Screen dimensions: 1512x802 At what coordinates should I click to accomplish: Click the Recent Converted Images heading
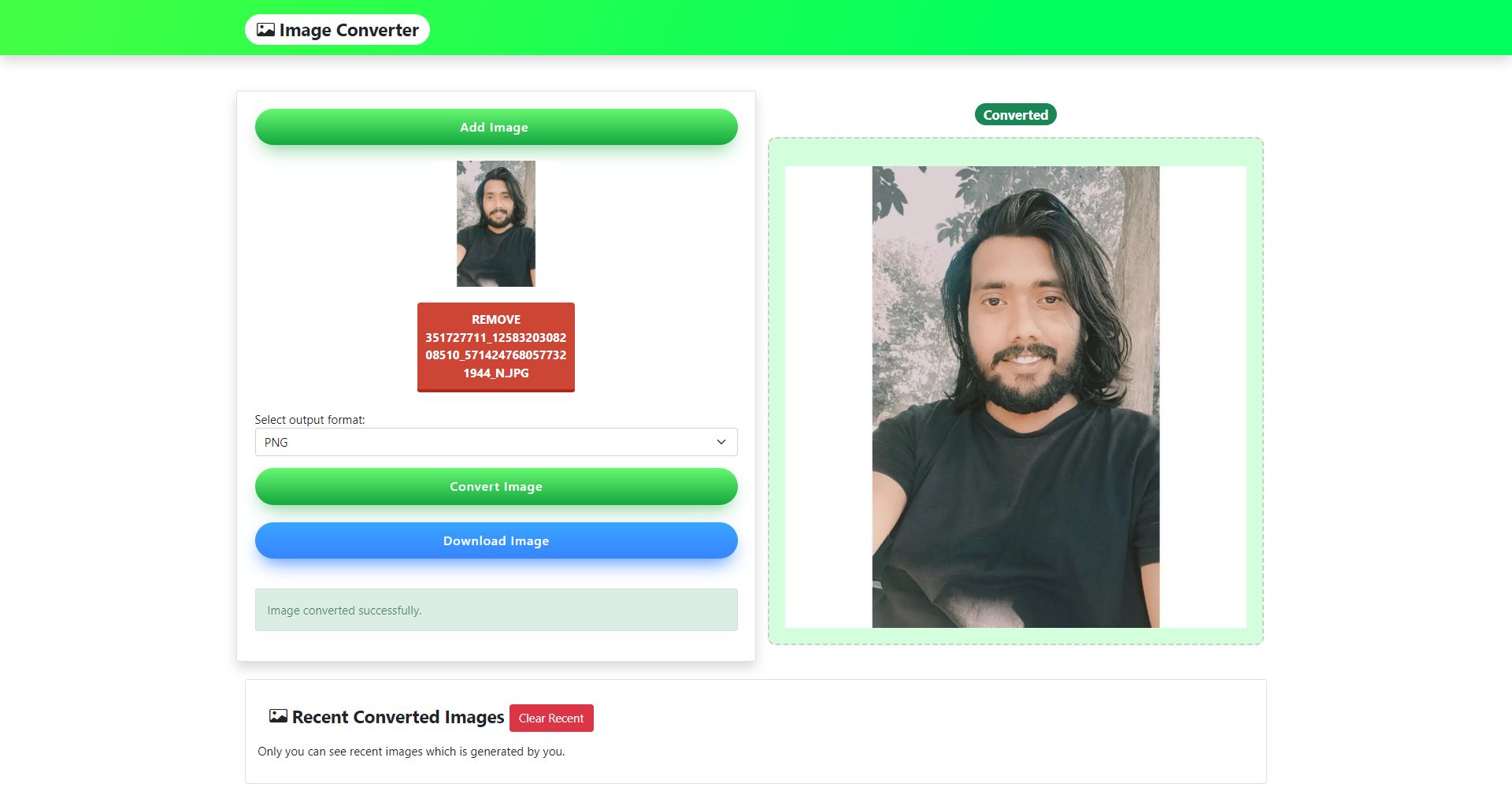(398, 717)
